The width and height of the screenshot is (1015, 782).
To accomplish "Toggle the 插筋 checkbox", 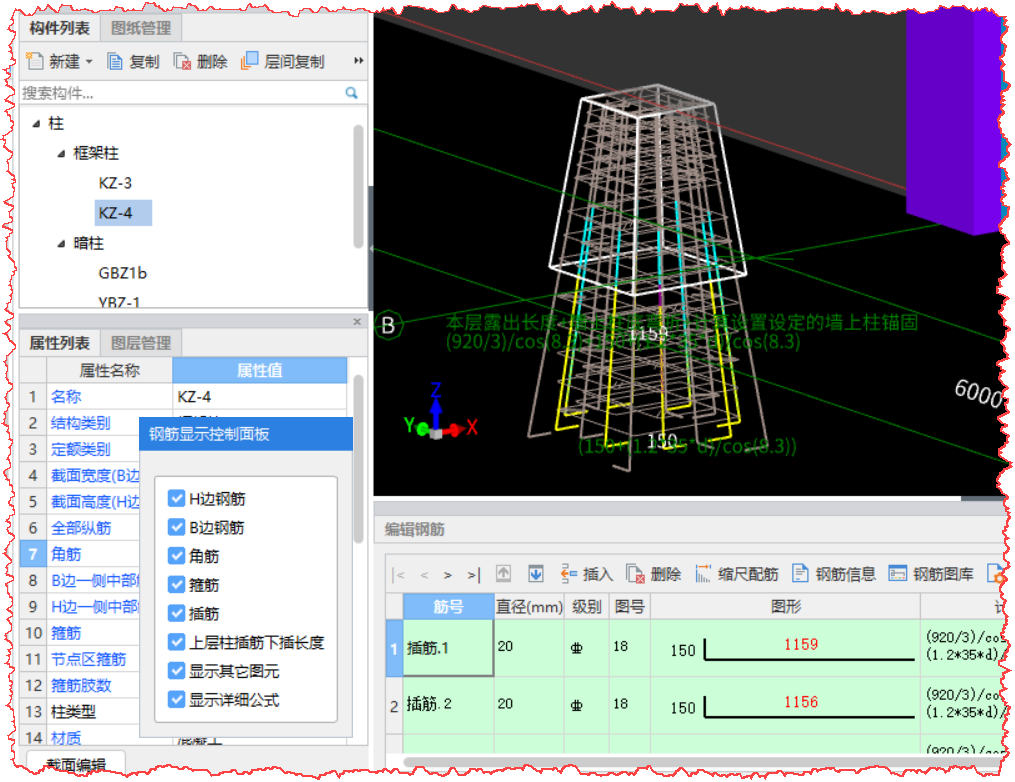I will (x=176, y=613).
